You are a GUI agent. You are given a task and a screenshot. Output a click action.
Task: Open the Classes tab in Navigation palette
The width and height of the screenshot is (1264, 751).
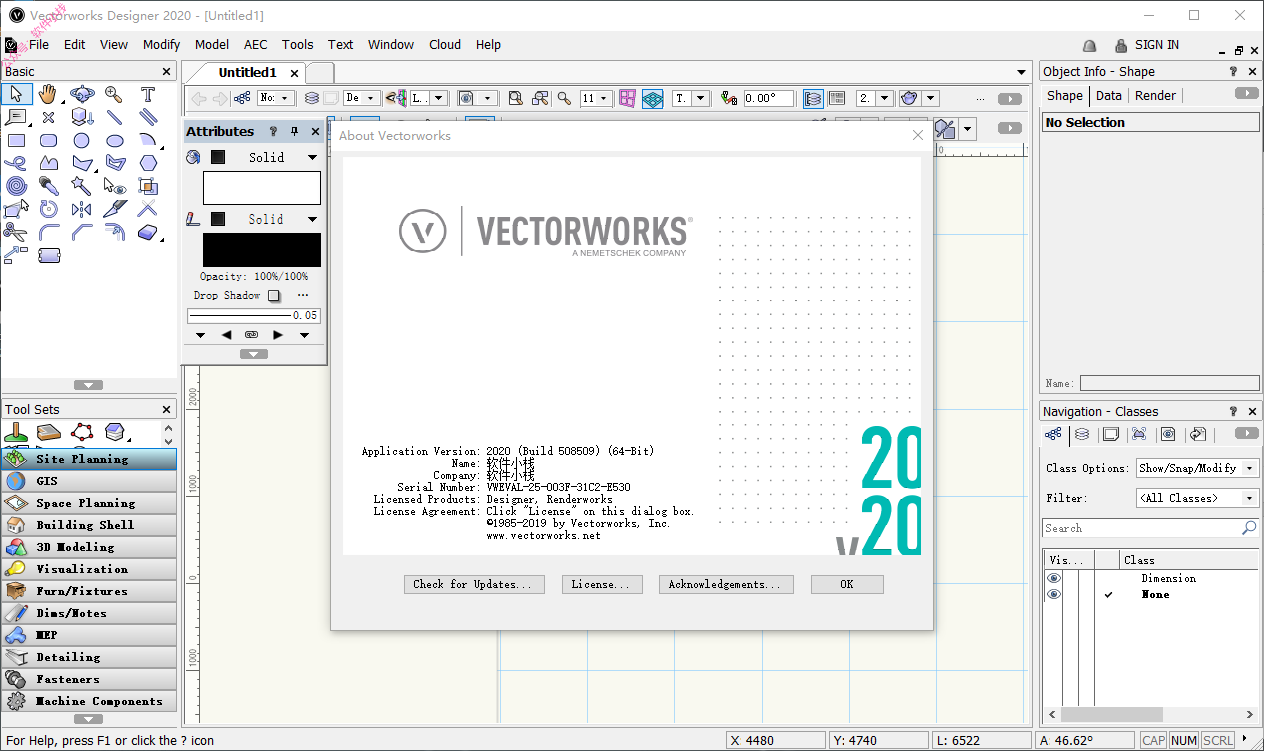[x=1053, y=434]
